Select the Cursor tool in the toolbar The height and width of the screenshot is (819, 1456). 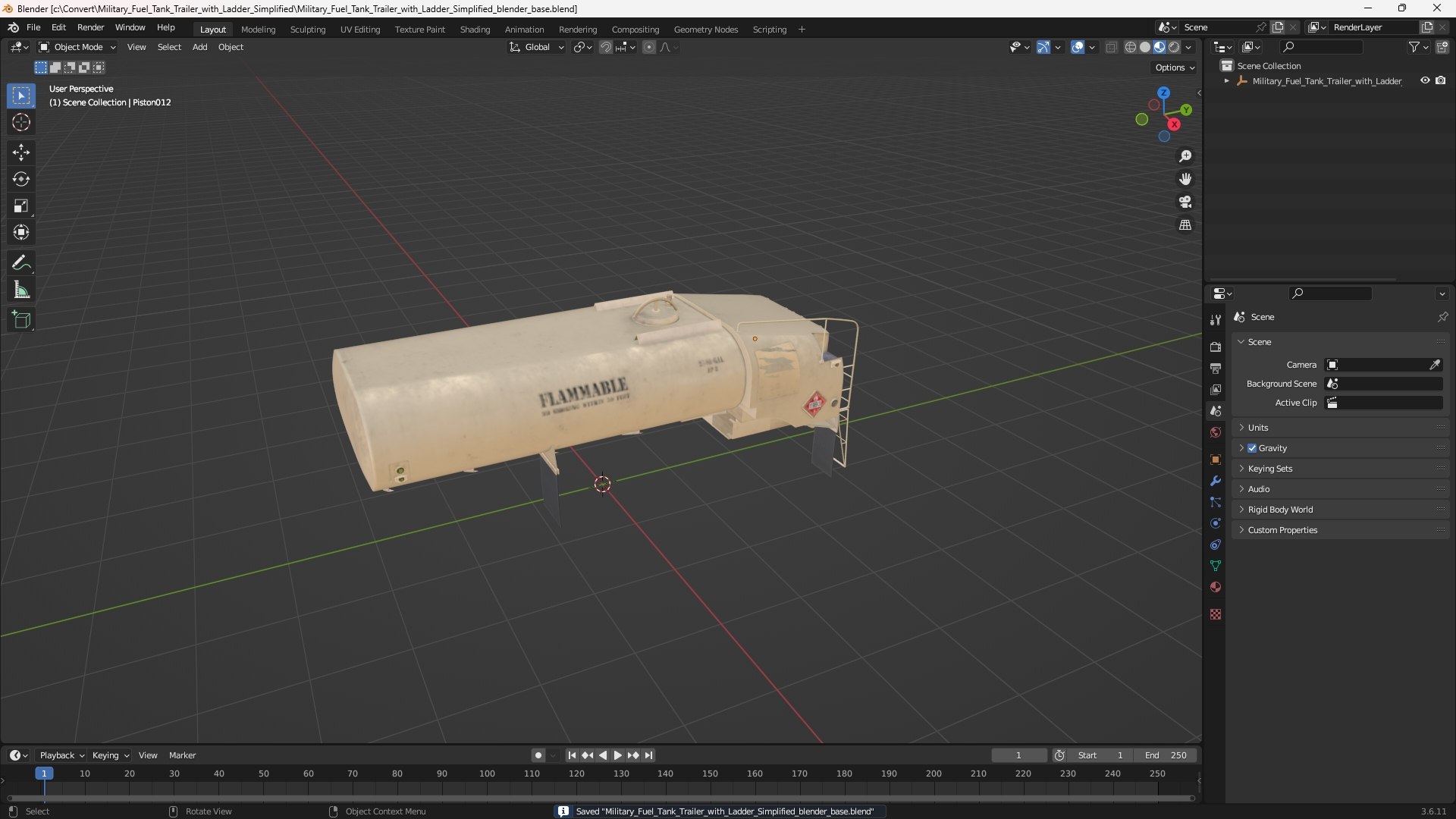point(21,122)
